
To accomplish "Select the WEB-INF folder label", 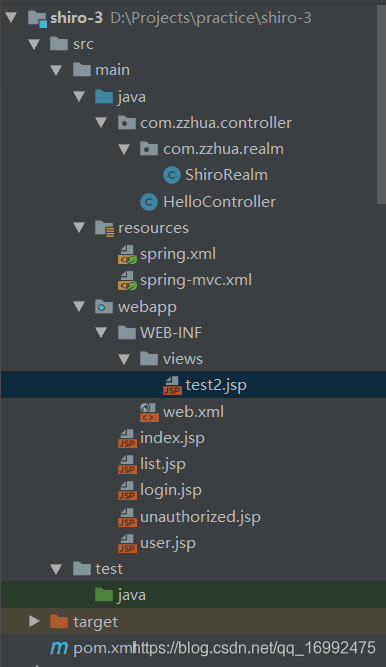I will click(x=171, y=333).
